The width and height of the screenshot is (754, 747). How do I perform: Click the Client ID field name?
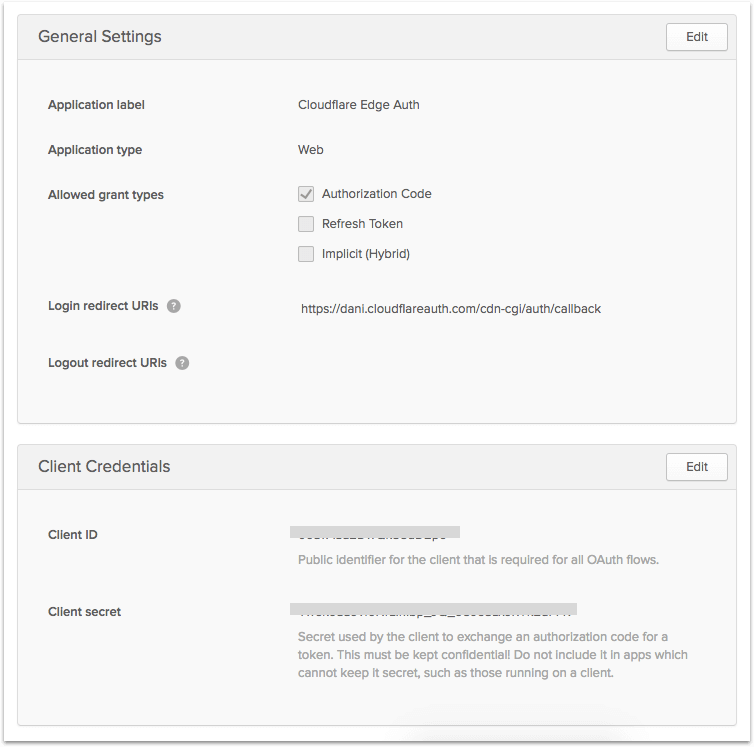[73, 535]
